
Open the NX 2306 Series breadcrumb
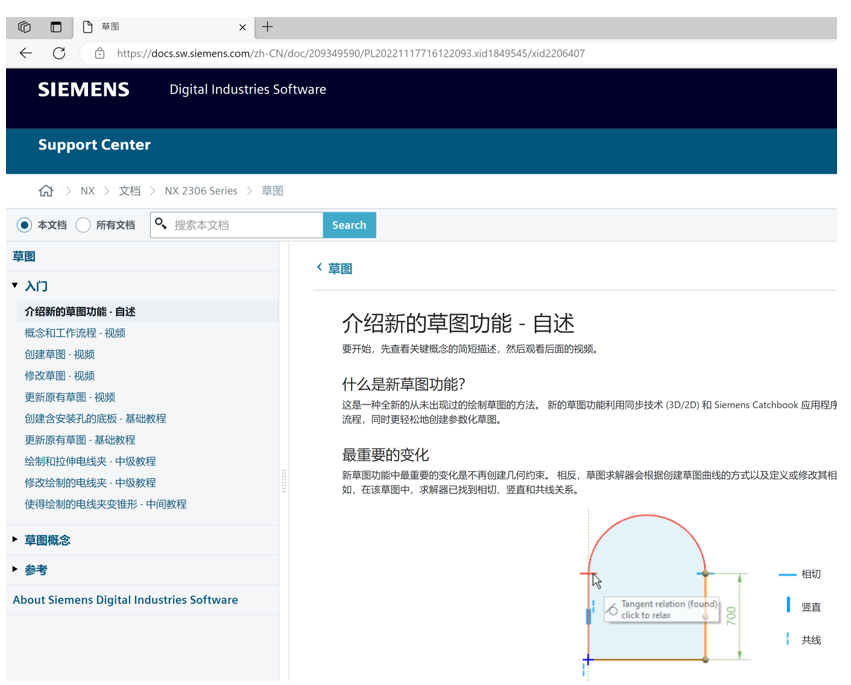point(201,191)
